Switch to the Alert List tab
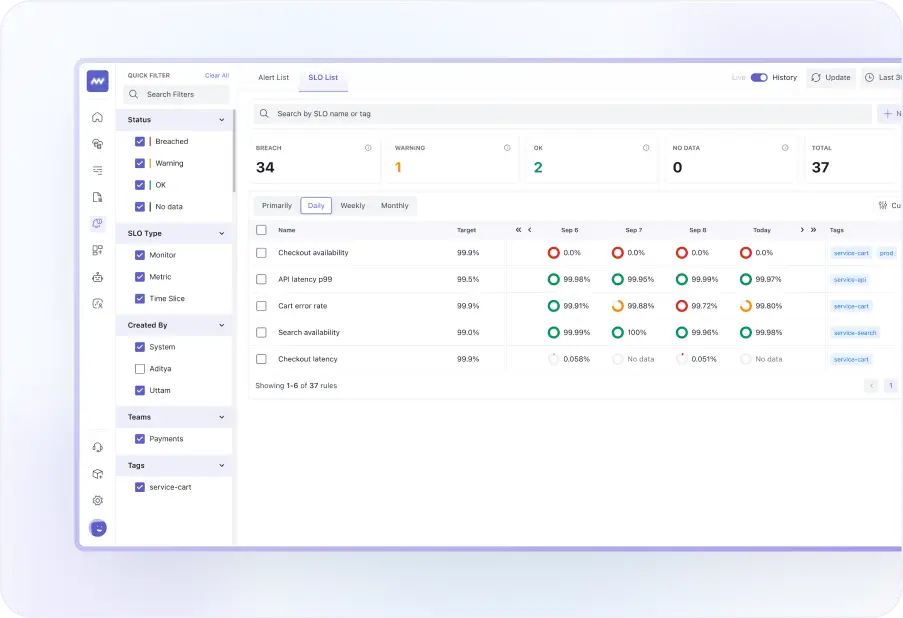 [x=274, y=77]
